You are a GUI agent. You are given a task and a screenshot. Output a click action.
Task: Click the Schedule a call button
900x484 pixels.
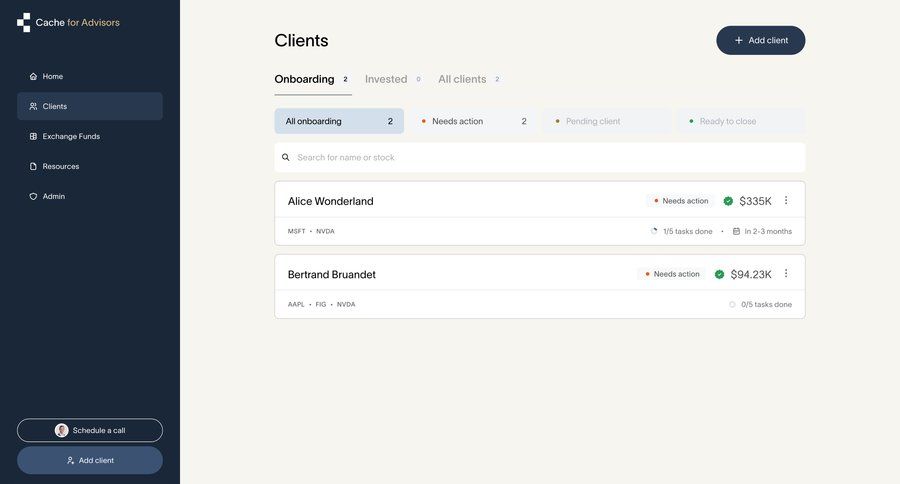(x=90, y=430)
